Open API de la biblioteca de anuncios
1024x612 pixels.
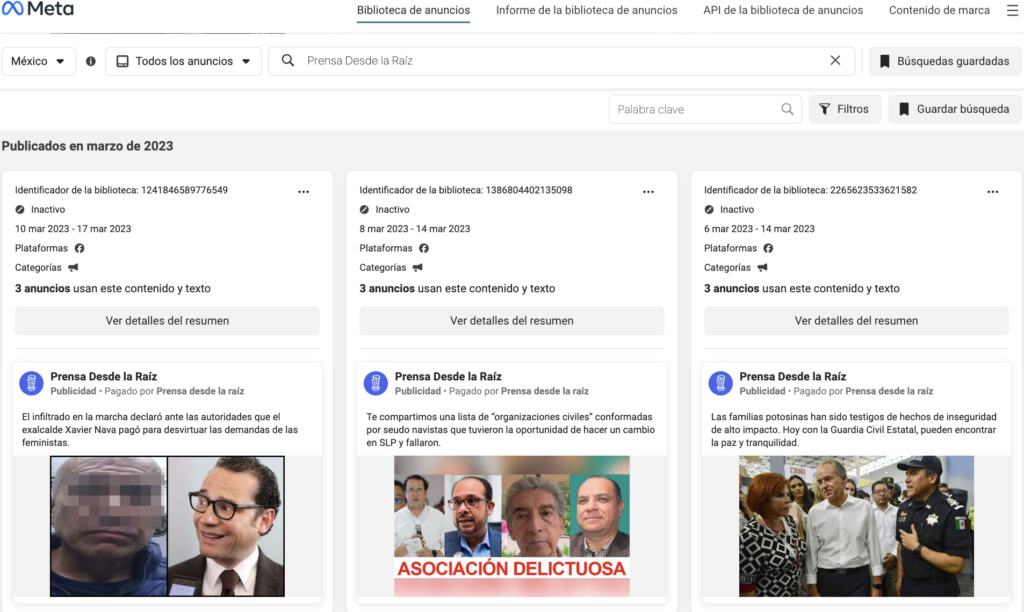click(783, 10)
